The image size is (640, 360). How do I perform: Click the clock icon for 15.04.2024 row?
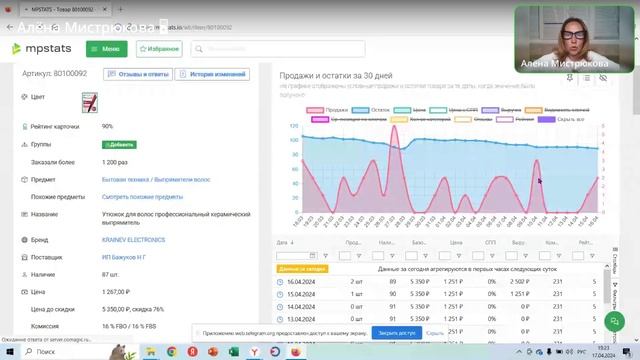(280, 294)
